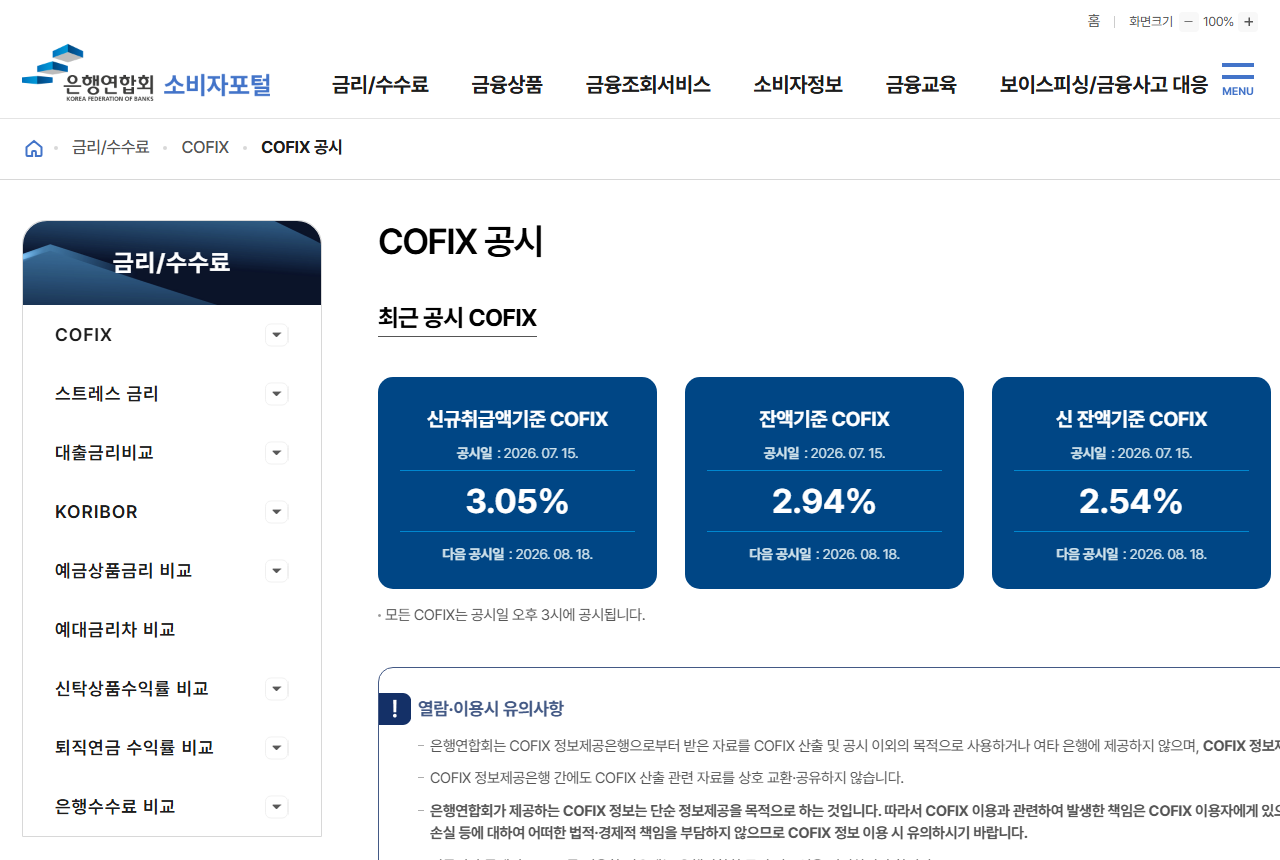Expand the COFIX sidebar section
Screen dimensions: 1280x860
coord(277,335)
